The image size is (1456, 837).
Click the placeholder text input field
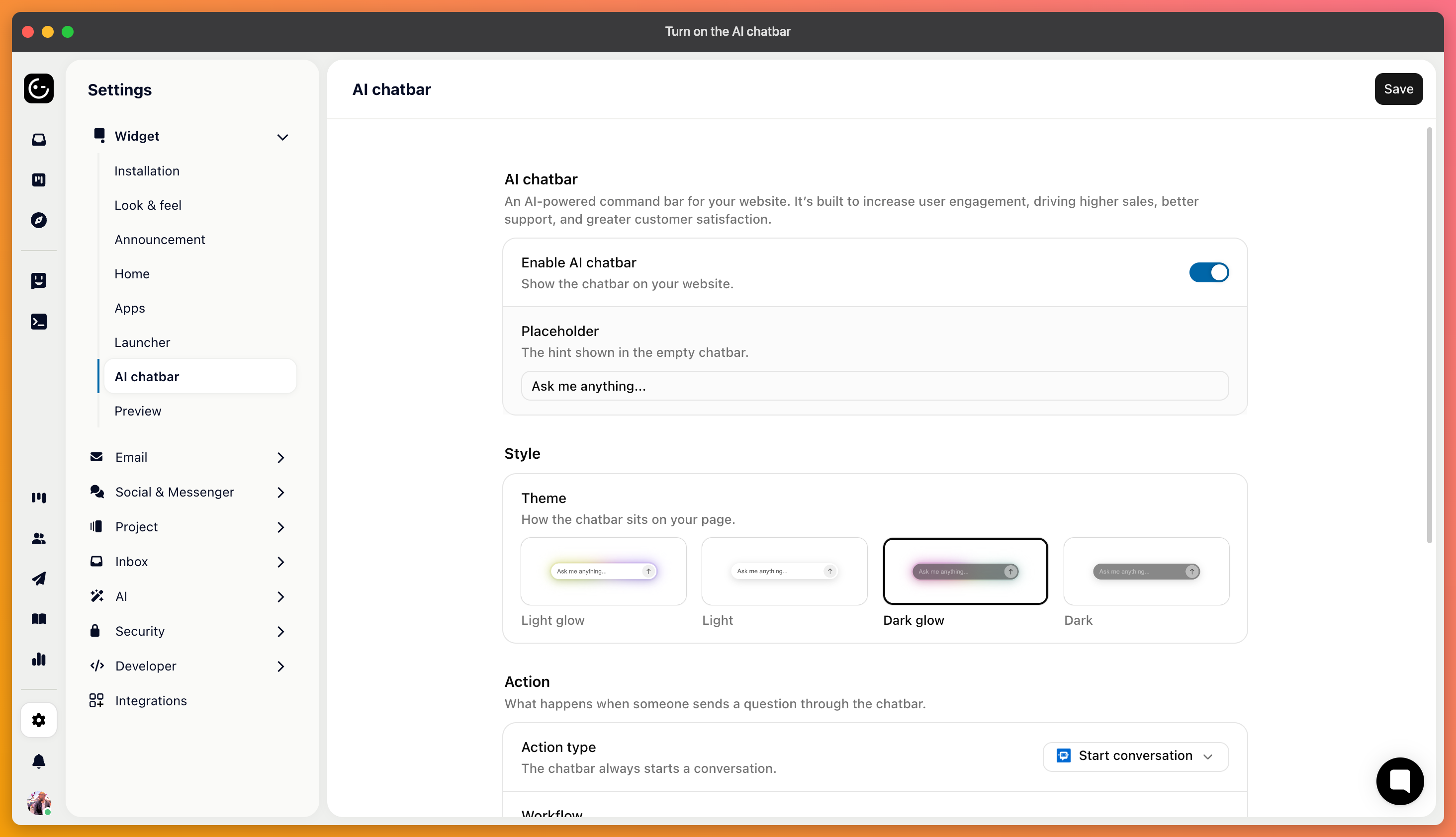click(875, 386)
